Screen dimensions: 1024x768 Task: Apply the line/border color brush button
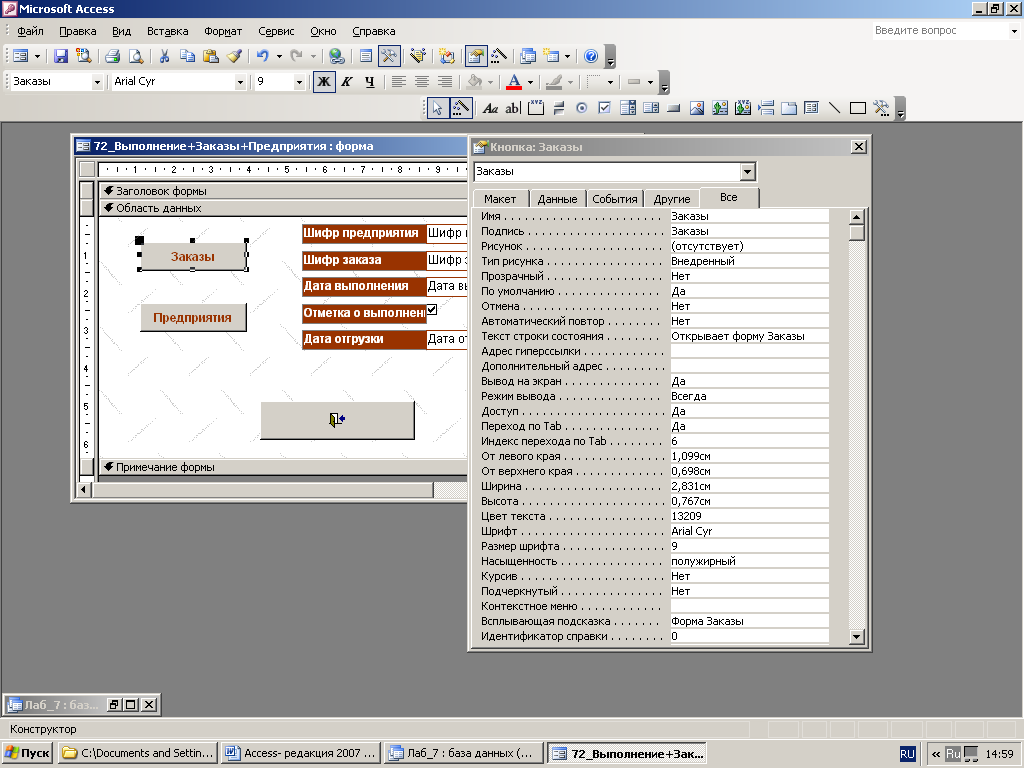pyautogui.click(x=554, y=82)
